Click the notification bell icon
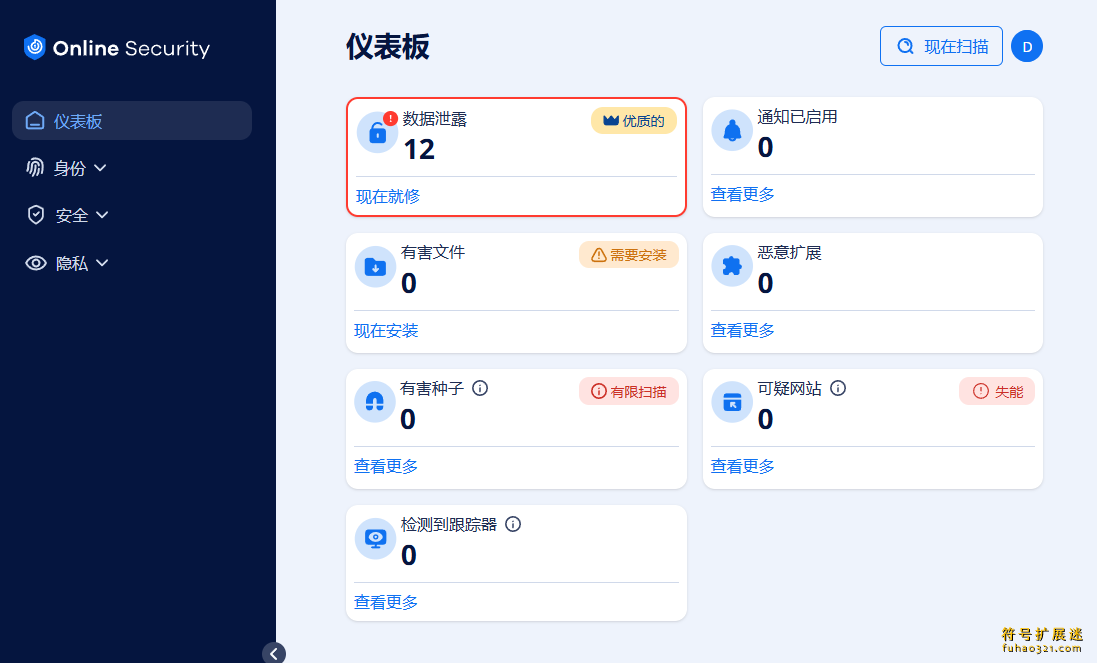 (732, 130)
